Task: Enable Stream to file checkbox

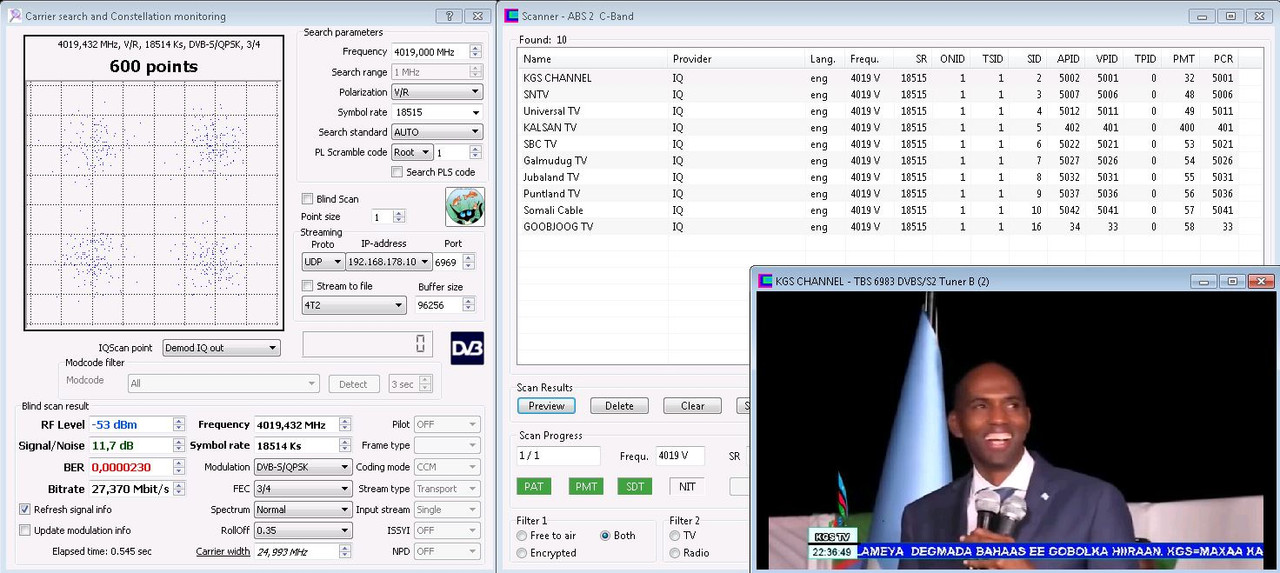Action: pyautogui.click(x=308, y=286)
